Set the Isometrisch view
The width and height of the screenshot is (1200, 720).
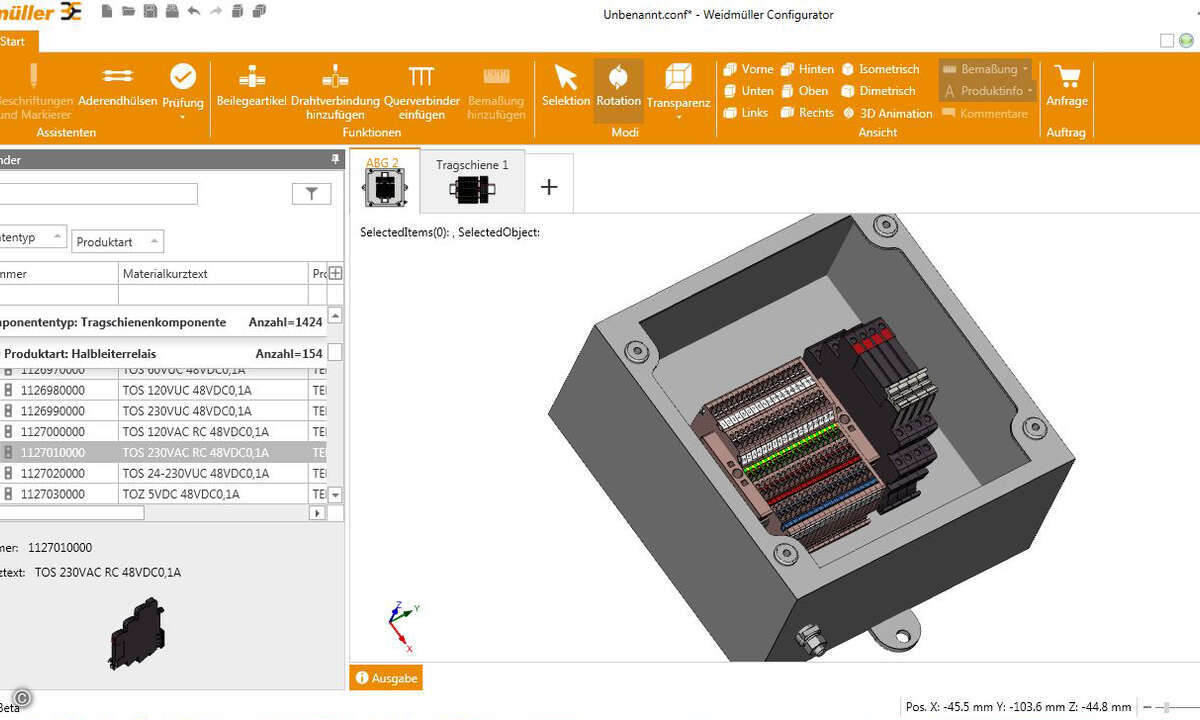click(880, 69)
